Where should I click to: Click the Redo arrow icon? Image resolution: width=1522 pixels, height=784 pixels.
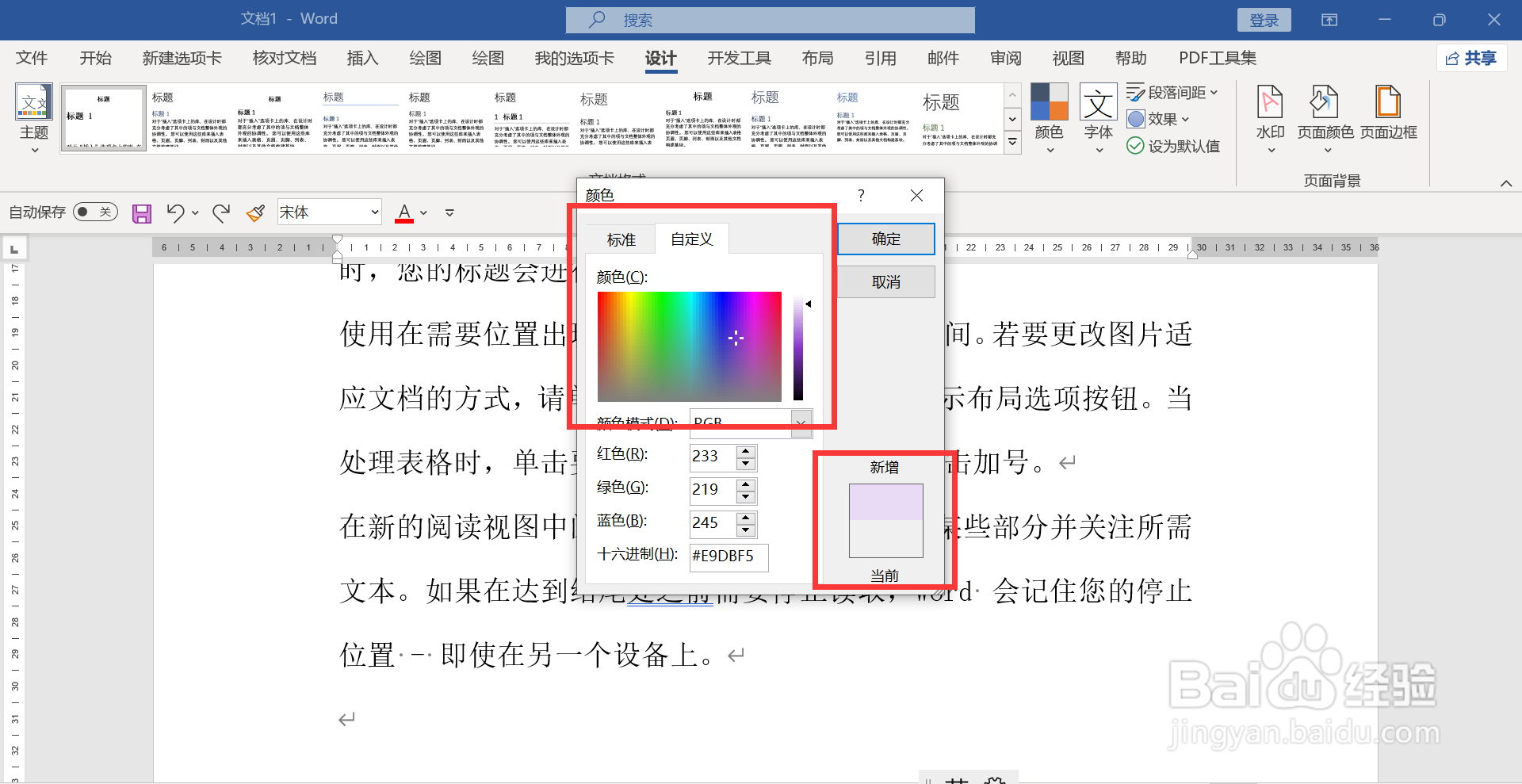(221, 212)
